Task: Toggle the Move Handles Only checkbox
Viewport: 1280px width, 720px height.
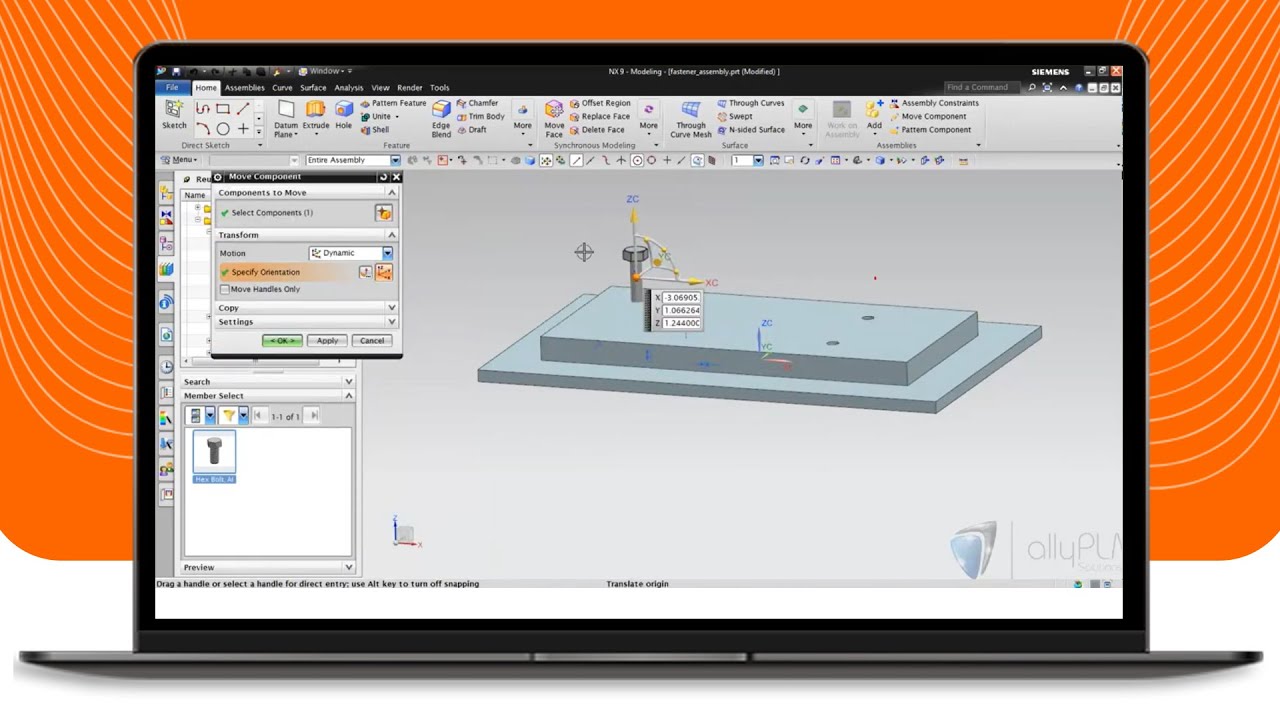Action: point(225,289)
